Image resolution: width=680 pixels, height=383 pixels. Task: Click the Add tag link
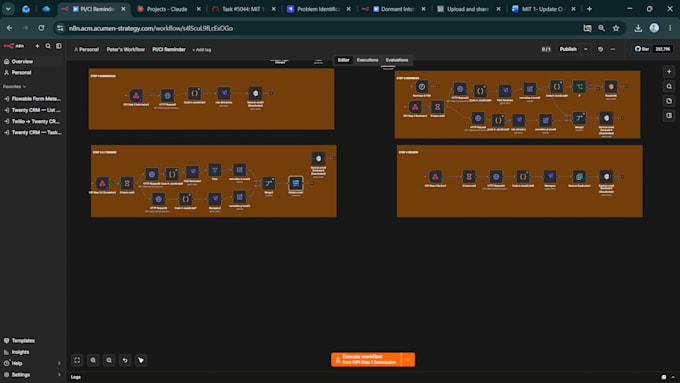coord(202,50)
